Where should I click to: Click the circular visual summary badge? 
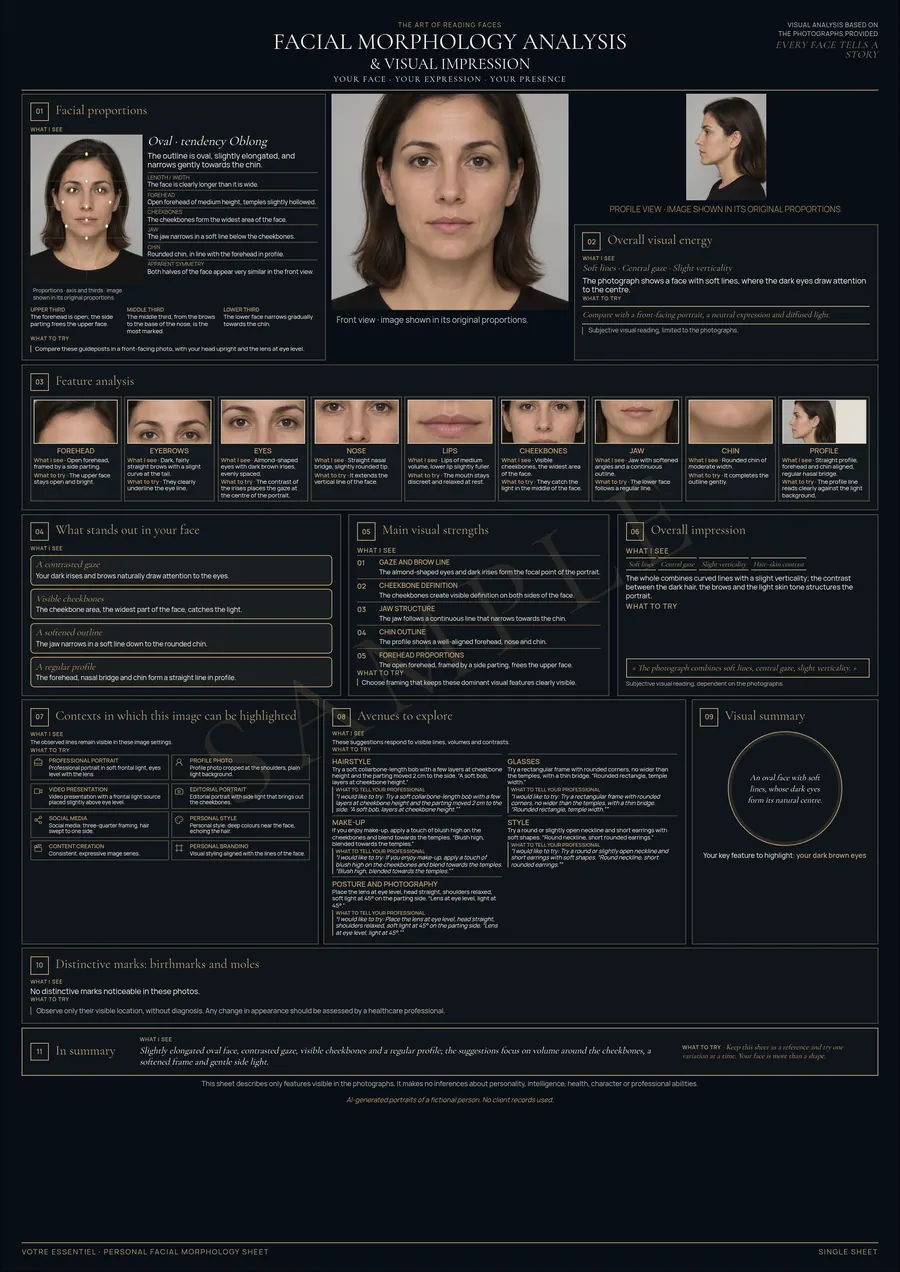[x=785, y=789]
